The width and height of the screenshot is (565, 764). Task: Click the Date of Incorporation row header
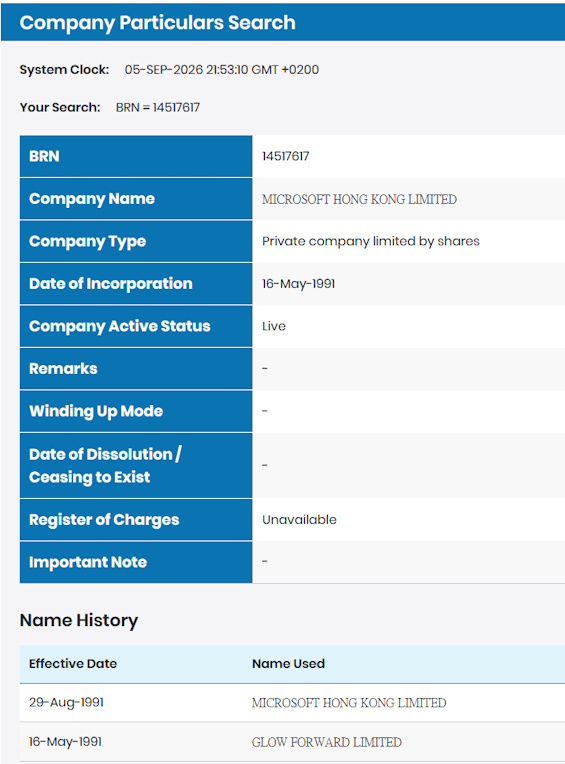(136, 284)
